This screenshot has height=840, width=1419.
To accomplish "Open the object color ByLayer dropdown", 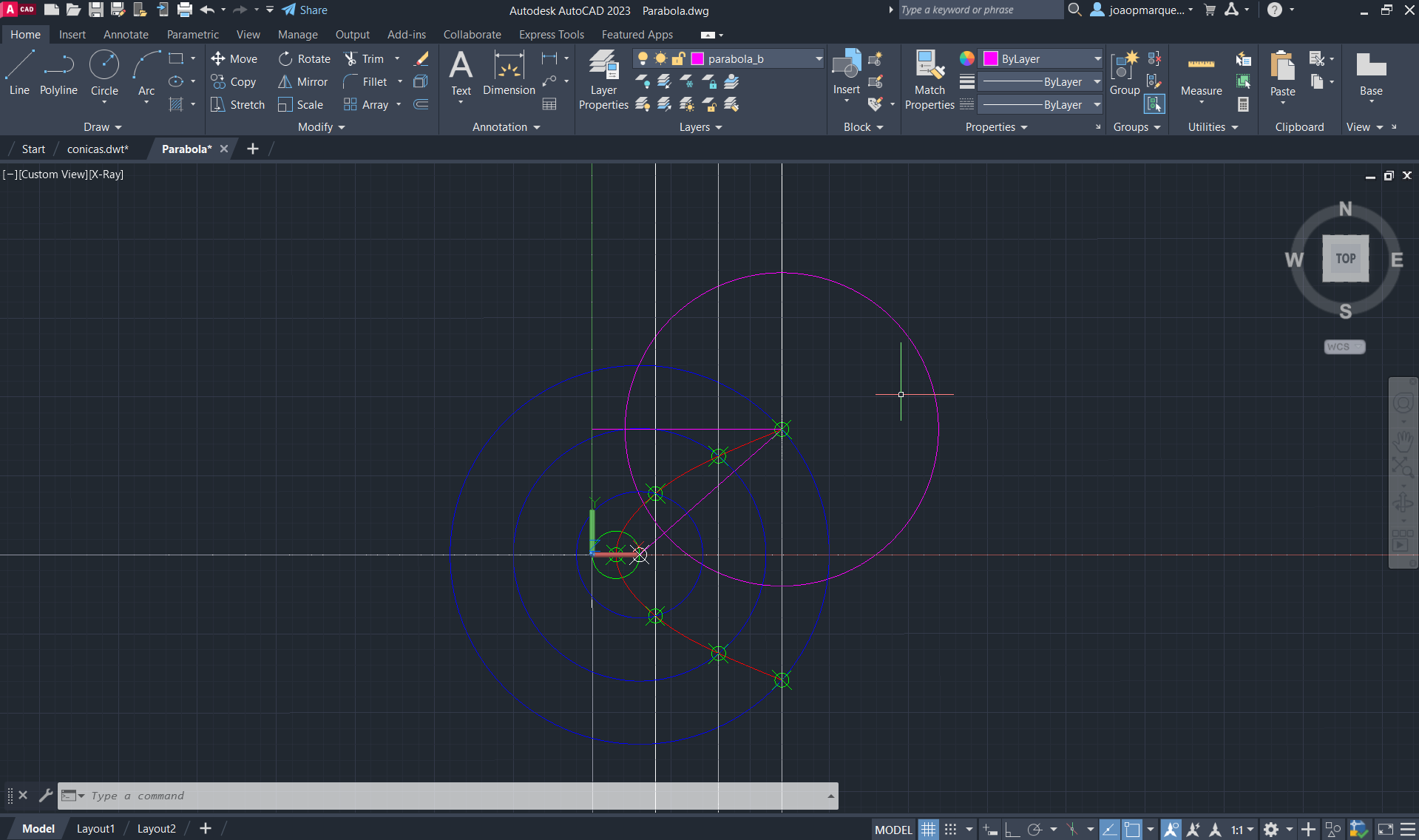I will (1097, 58).
